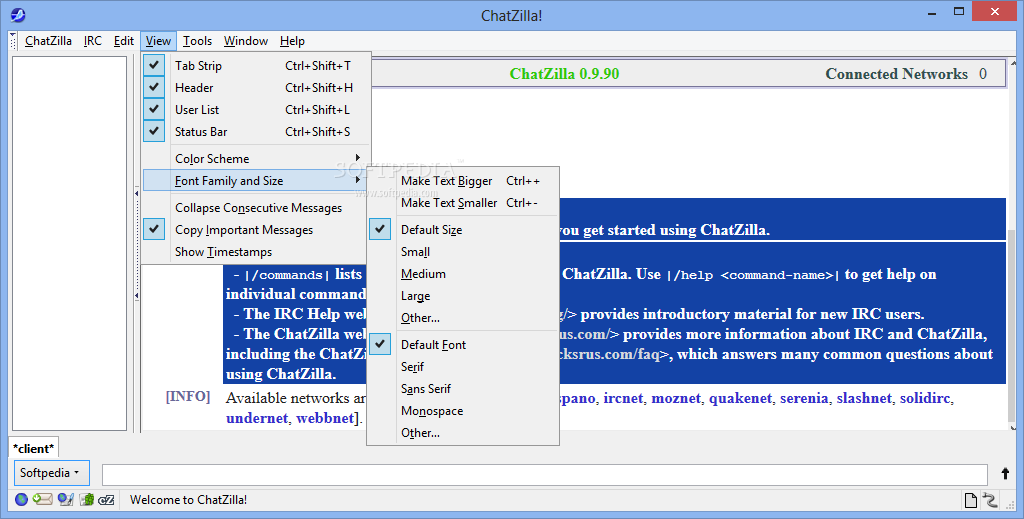The image size is (1024, 519).
Task: Click the Connected Networks header label
Action: click(897, 74)
